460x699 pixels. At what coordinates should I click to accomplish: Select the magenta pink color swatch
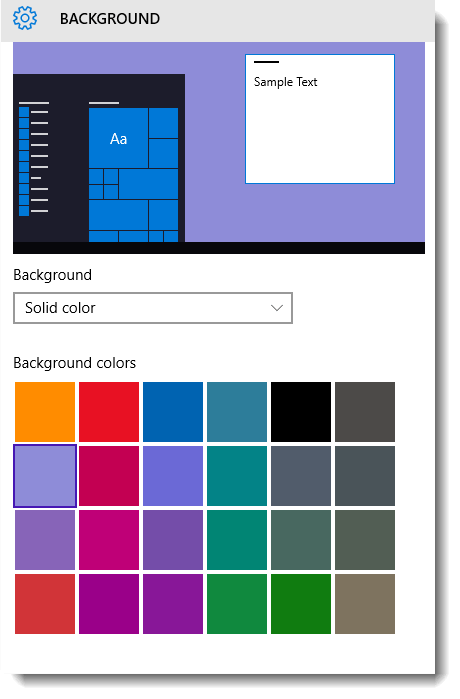click(x=109, y=540)
